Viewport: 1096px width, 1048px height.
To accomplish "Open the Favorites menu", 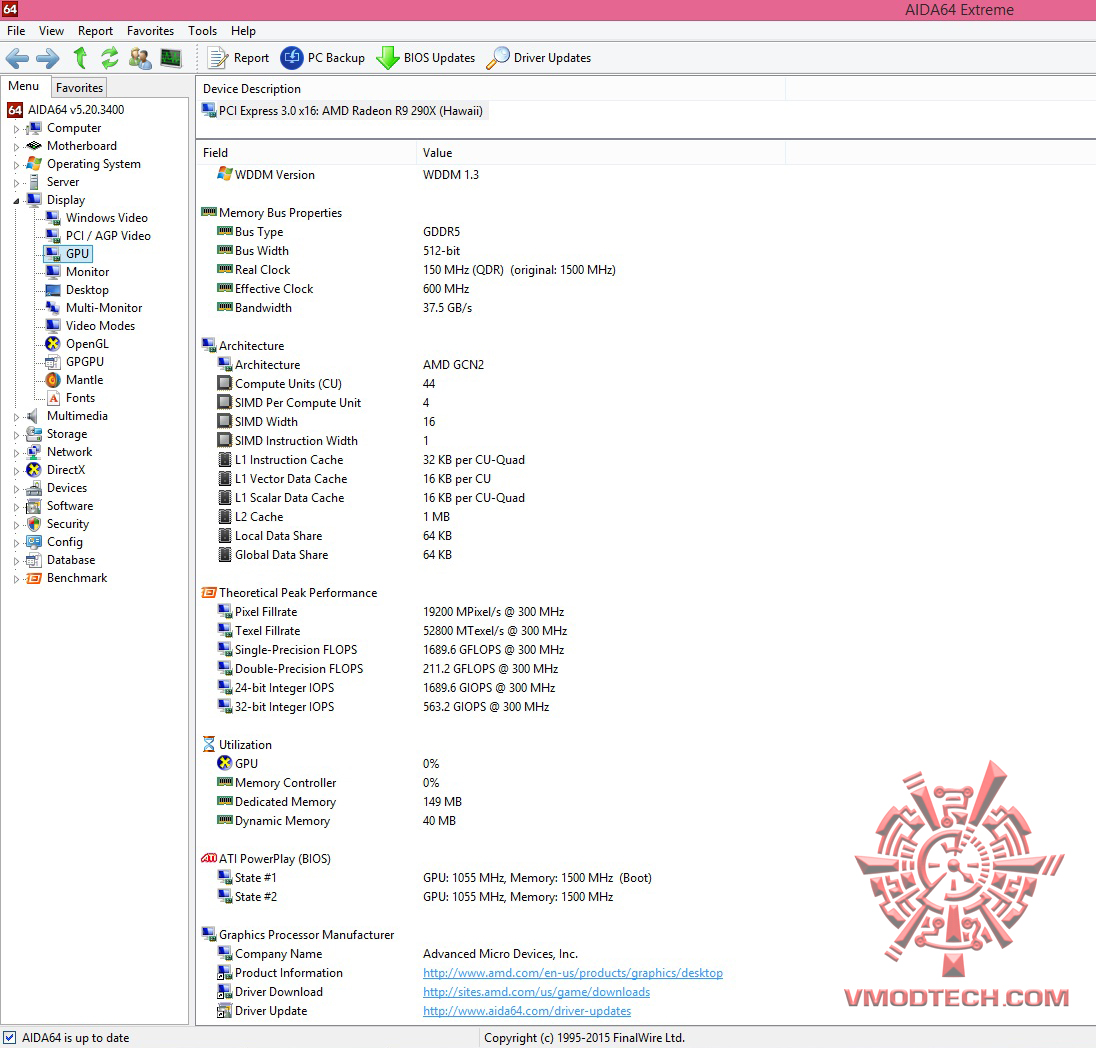I will 150,31.
